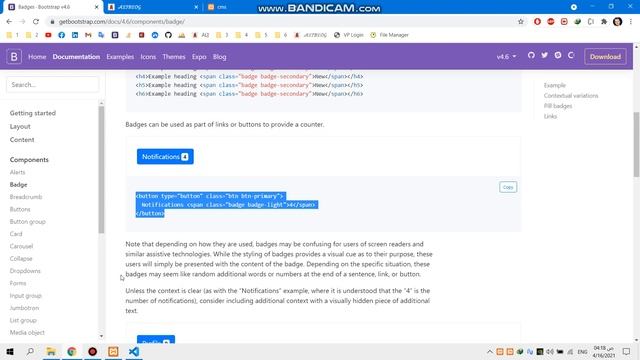Viewport: 640px width, 360px height.
Task: Open the Alerts sidebar link
Action: coord(18,172)
